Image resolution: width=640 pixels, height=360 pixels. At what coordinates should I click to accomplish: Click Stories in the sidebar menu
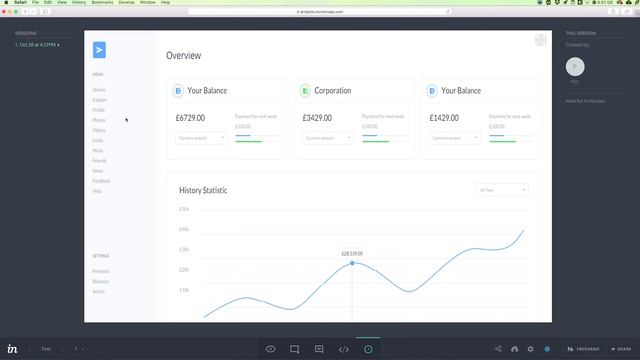click(x=99, y=90)
